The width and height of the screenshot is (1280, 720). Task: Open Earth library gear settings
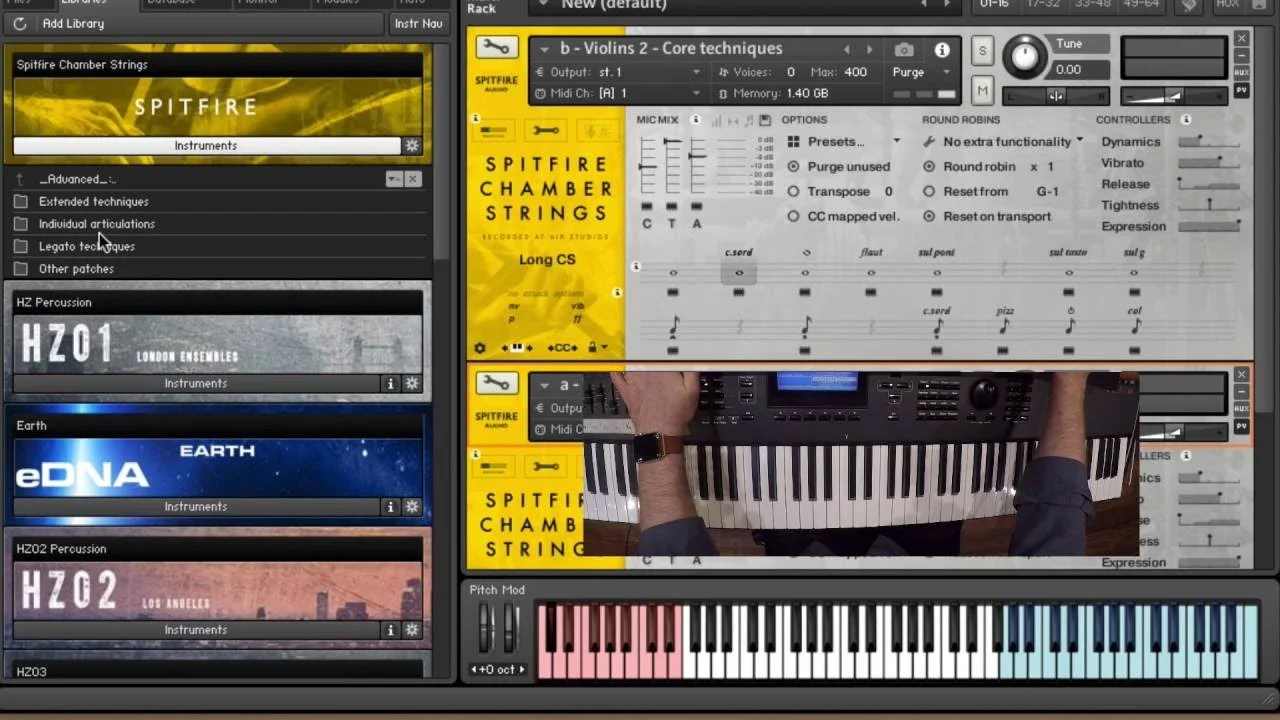coord(412,506)
